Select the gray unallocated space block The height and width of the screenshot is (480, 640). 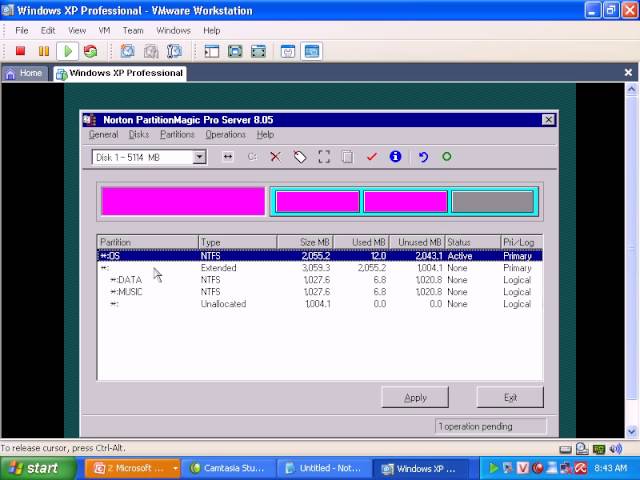click(493, 202)
